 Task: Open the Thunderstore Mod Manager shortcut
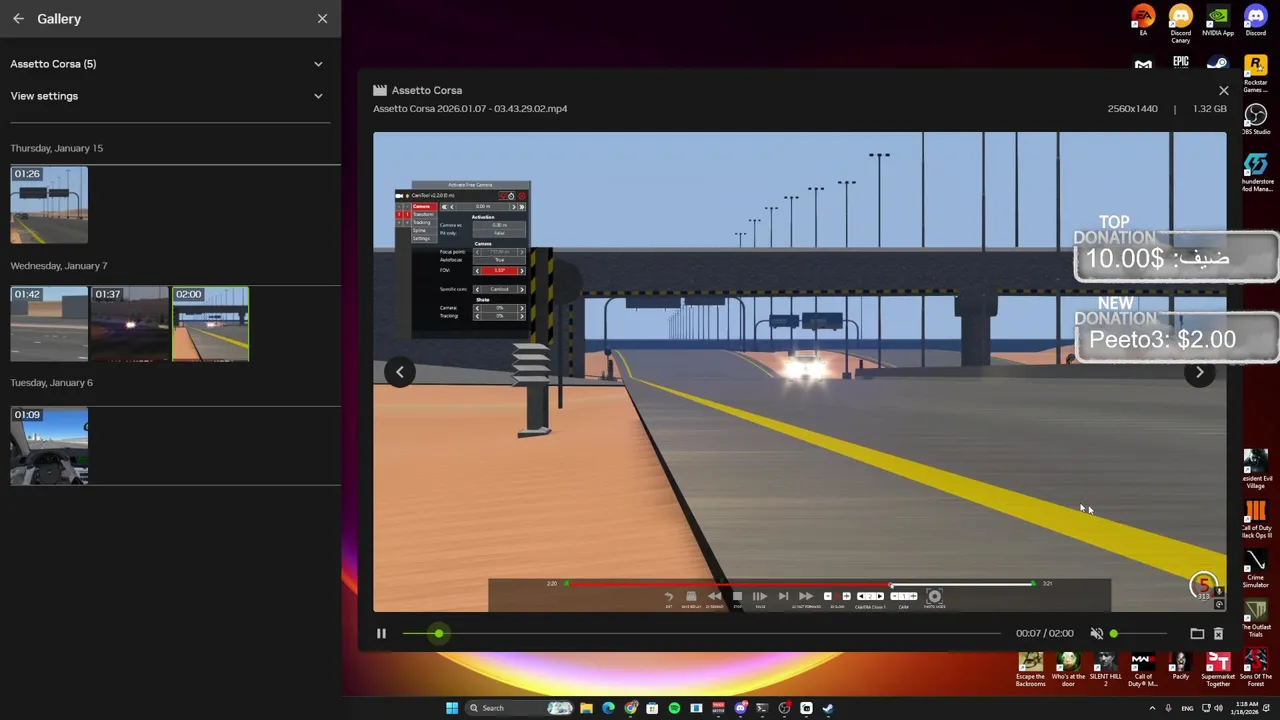[x=1255, y=172]
